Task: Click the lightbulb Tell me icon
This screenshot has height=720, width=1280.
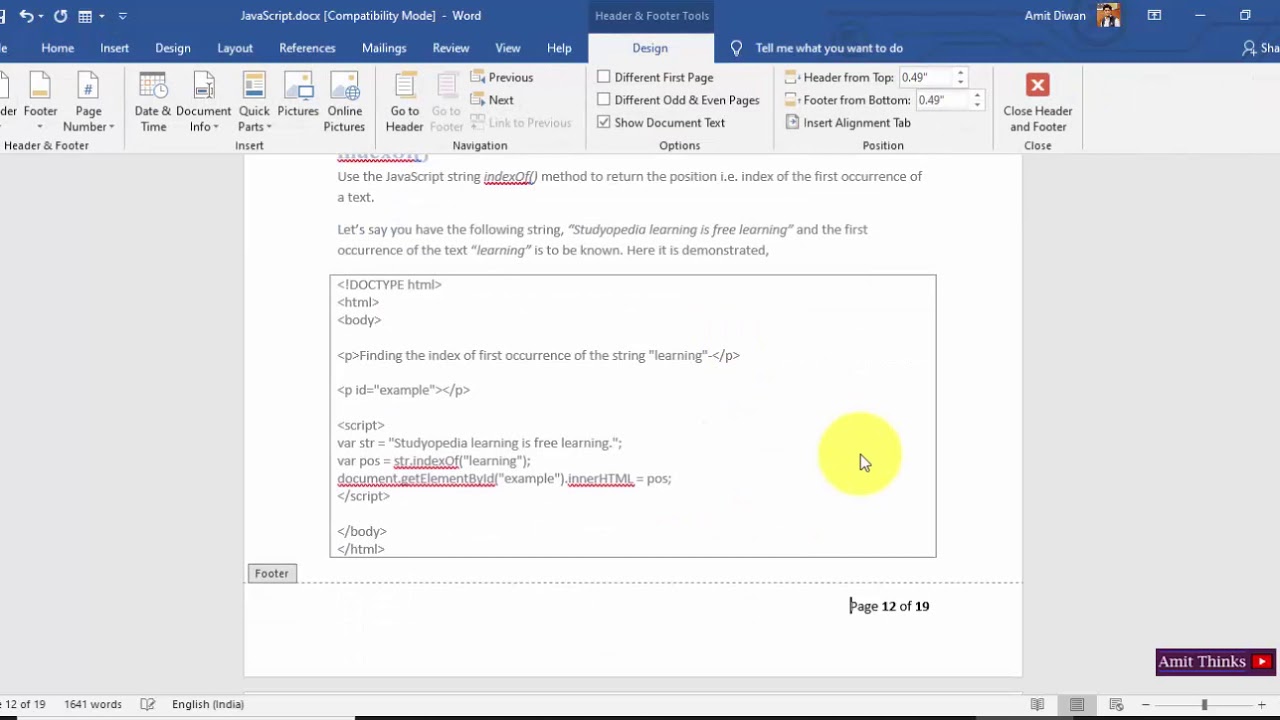Action: tap(737, 48)
